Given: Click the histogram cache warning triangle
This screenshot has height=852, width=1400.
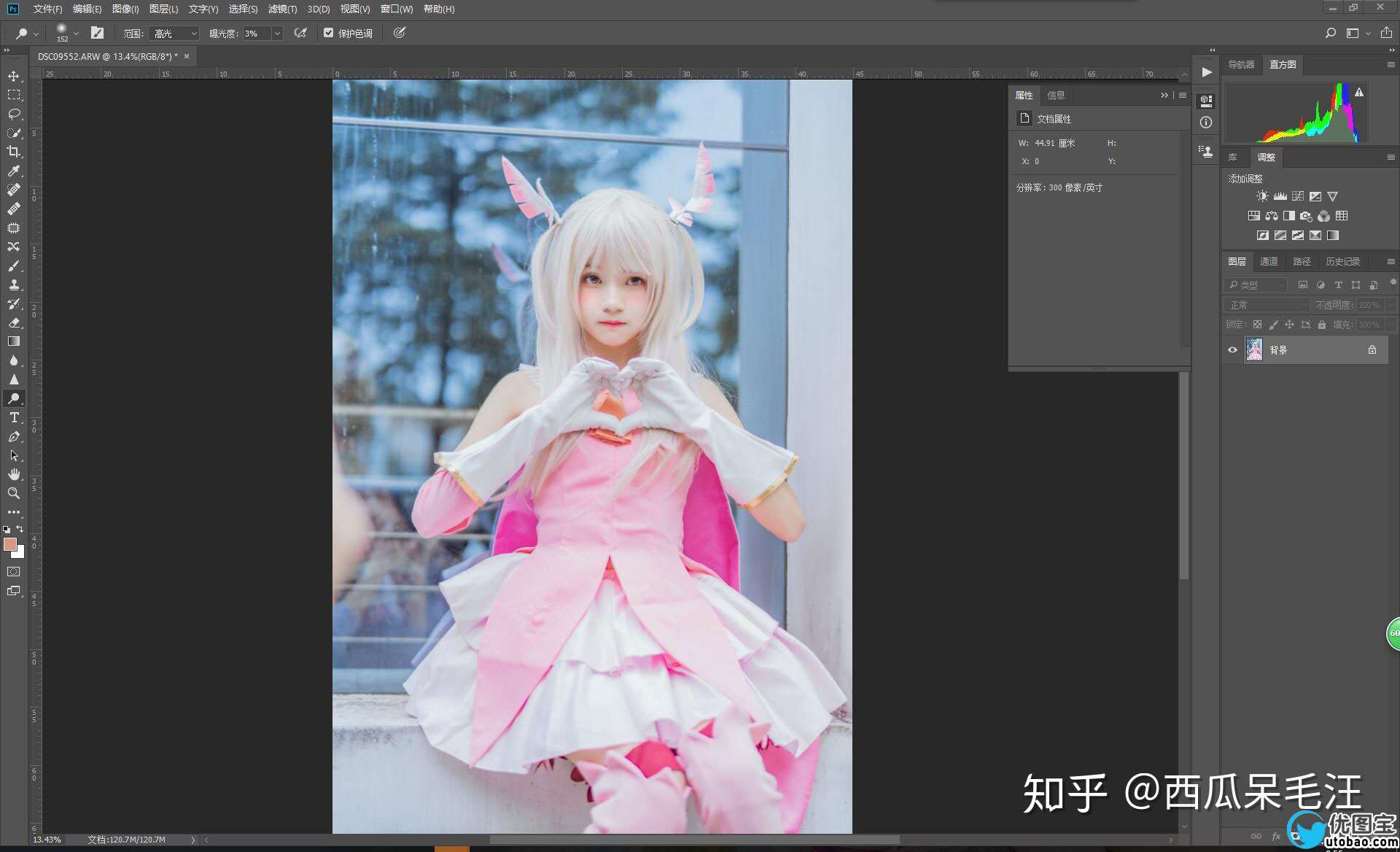Looking at the screenshot, I should [x=1359, y=93].
